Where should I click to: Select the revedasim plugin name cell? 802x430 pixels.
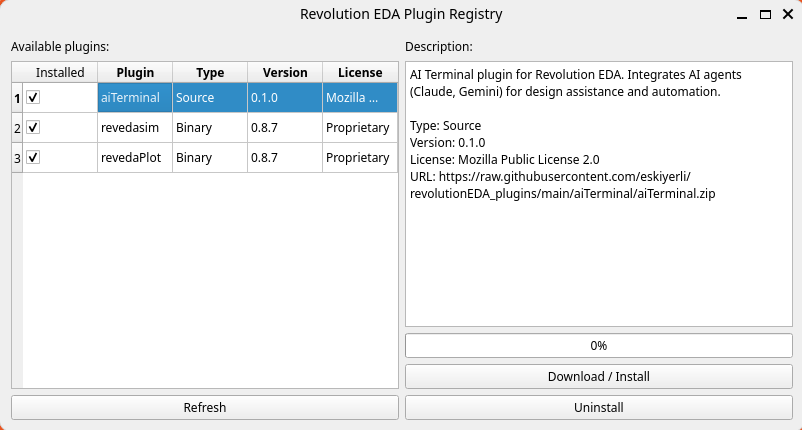(135, 127)
